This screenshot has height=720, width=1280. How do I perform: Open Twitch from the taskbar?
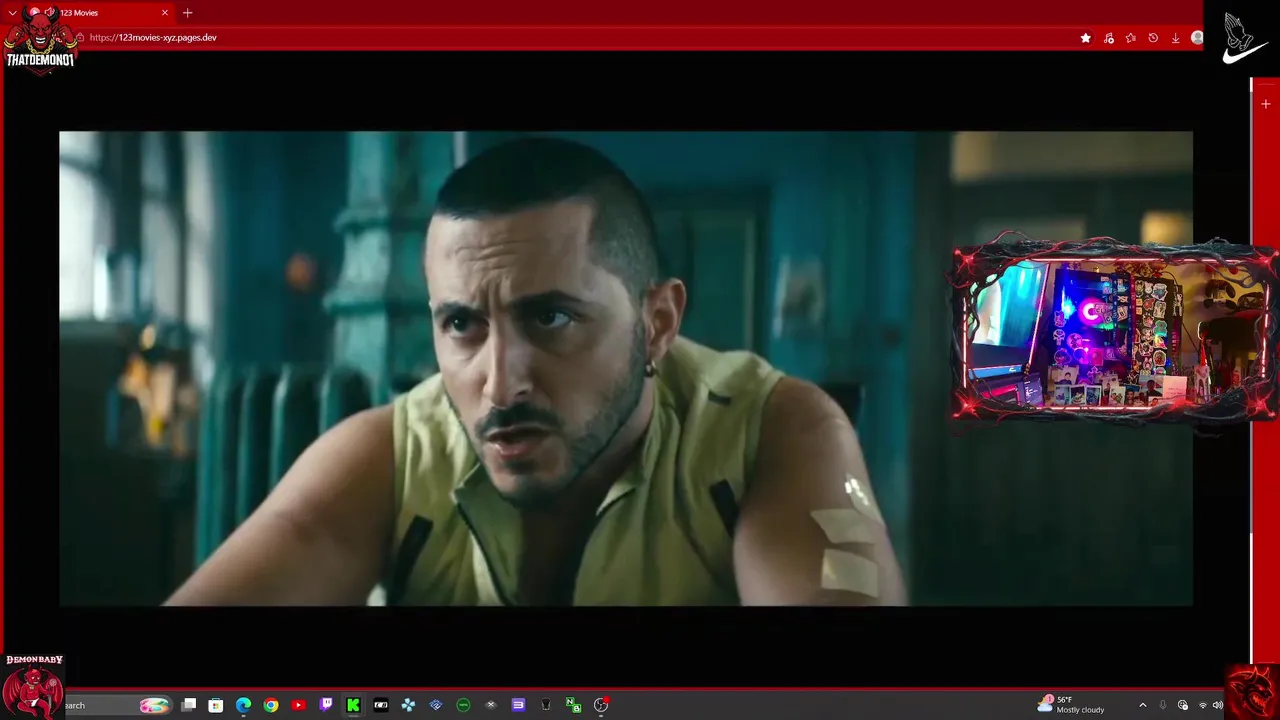326,705
